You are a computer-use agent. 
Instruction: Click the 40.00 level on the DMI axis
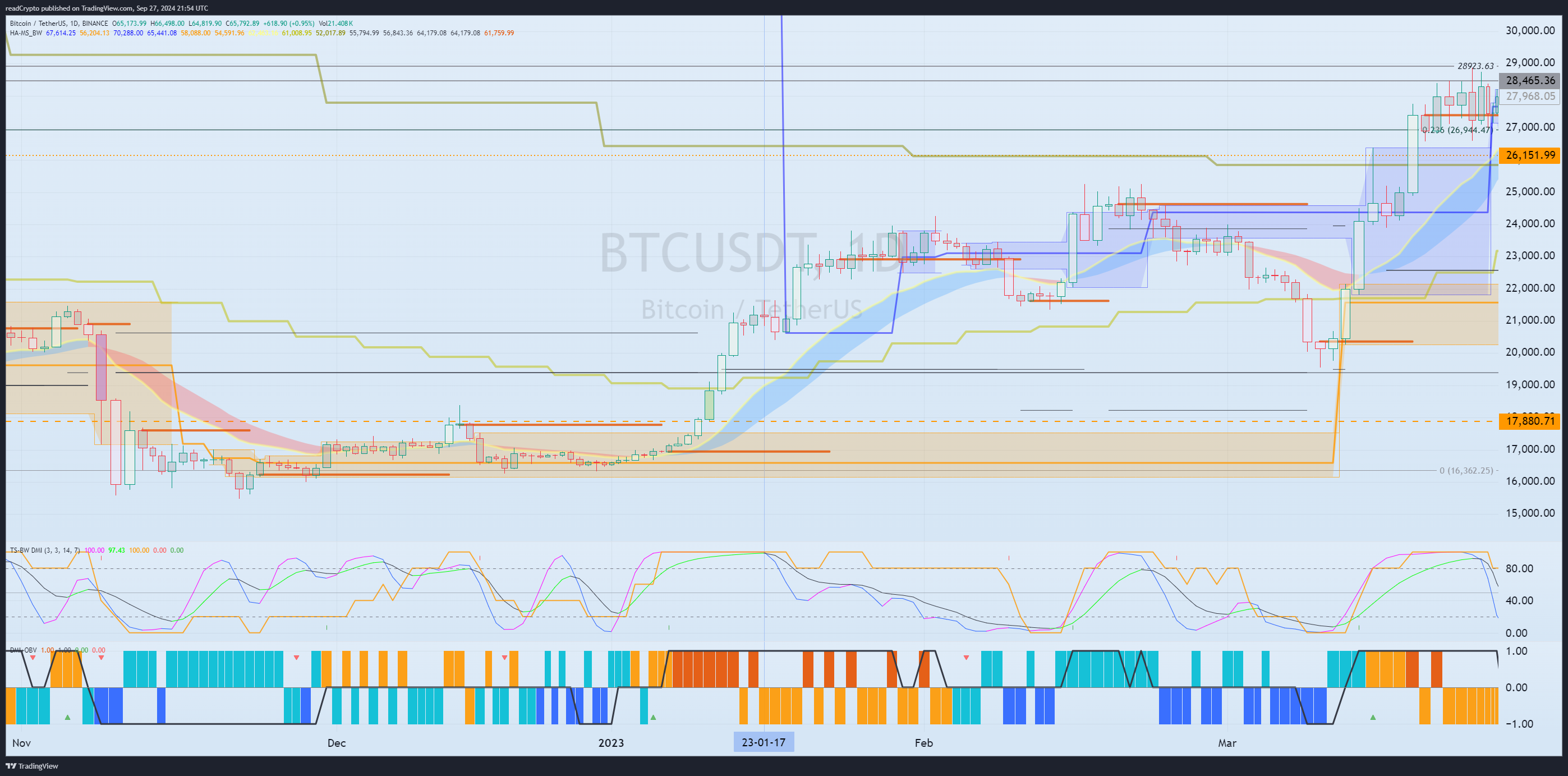point(1519,600)
